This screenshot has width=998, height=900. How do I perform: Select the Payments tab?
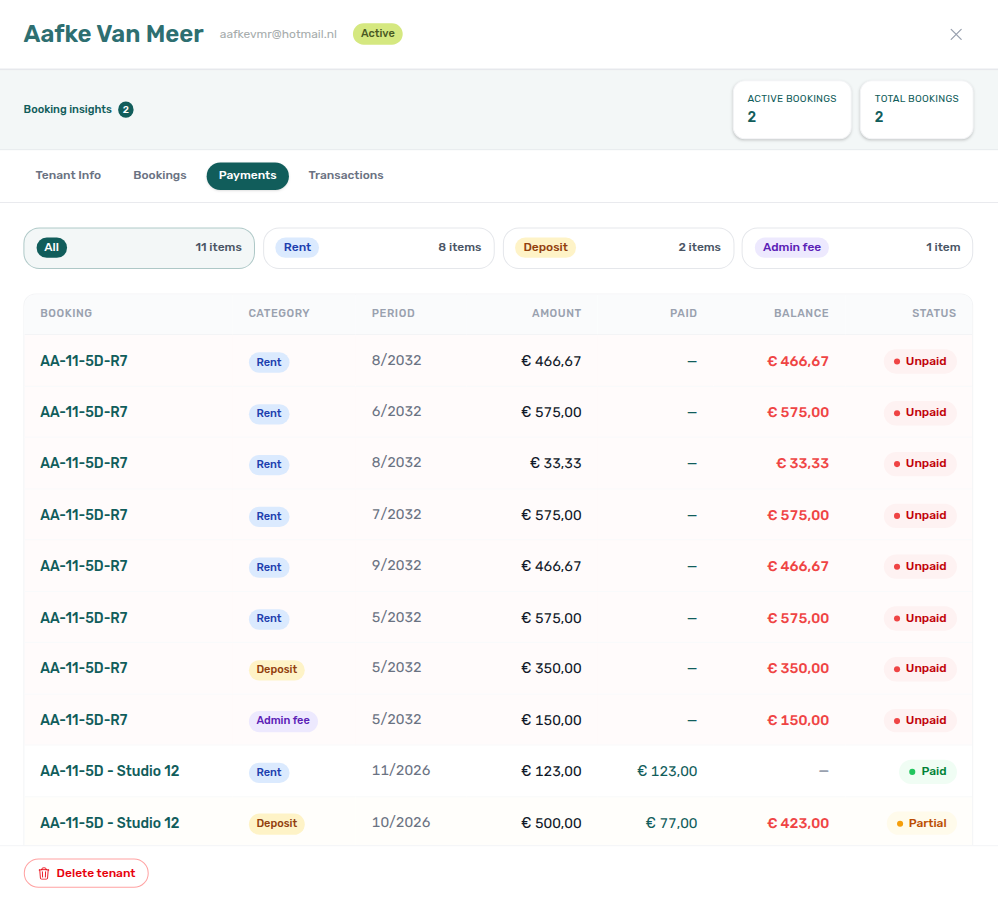tap(248, 176)
